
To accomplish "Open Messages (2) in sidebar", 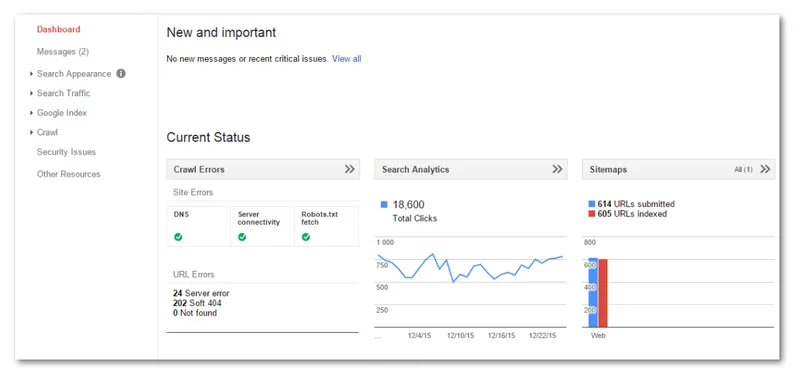I will [x=63, y=52].
